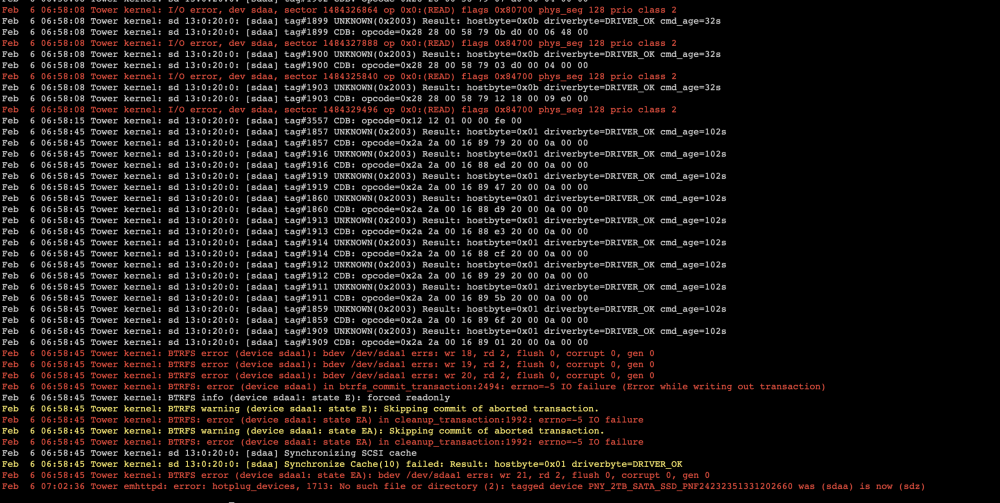Click the tag#1913 CDB opcode line

point(295,231)
